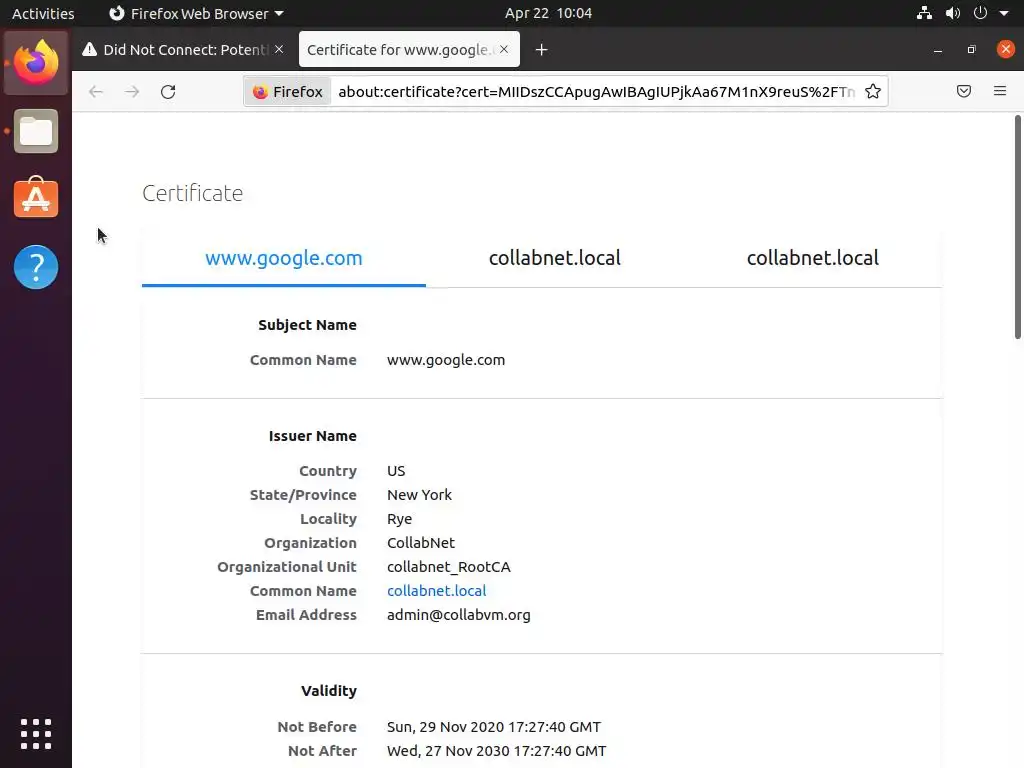Click the Certificate page heading
1024x768 pixels.
(x=193, y=193)
